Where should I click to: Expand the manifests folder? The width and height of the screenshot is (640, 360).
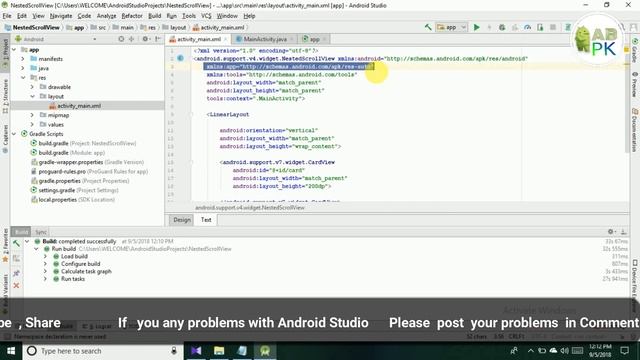click(23, 59)
